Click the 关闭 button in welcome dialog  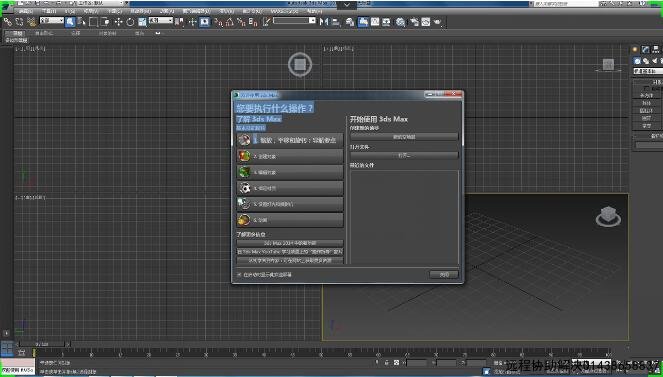coord(444,275)
